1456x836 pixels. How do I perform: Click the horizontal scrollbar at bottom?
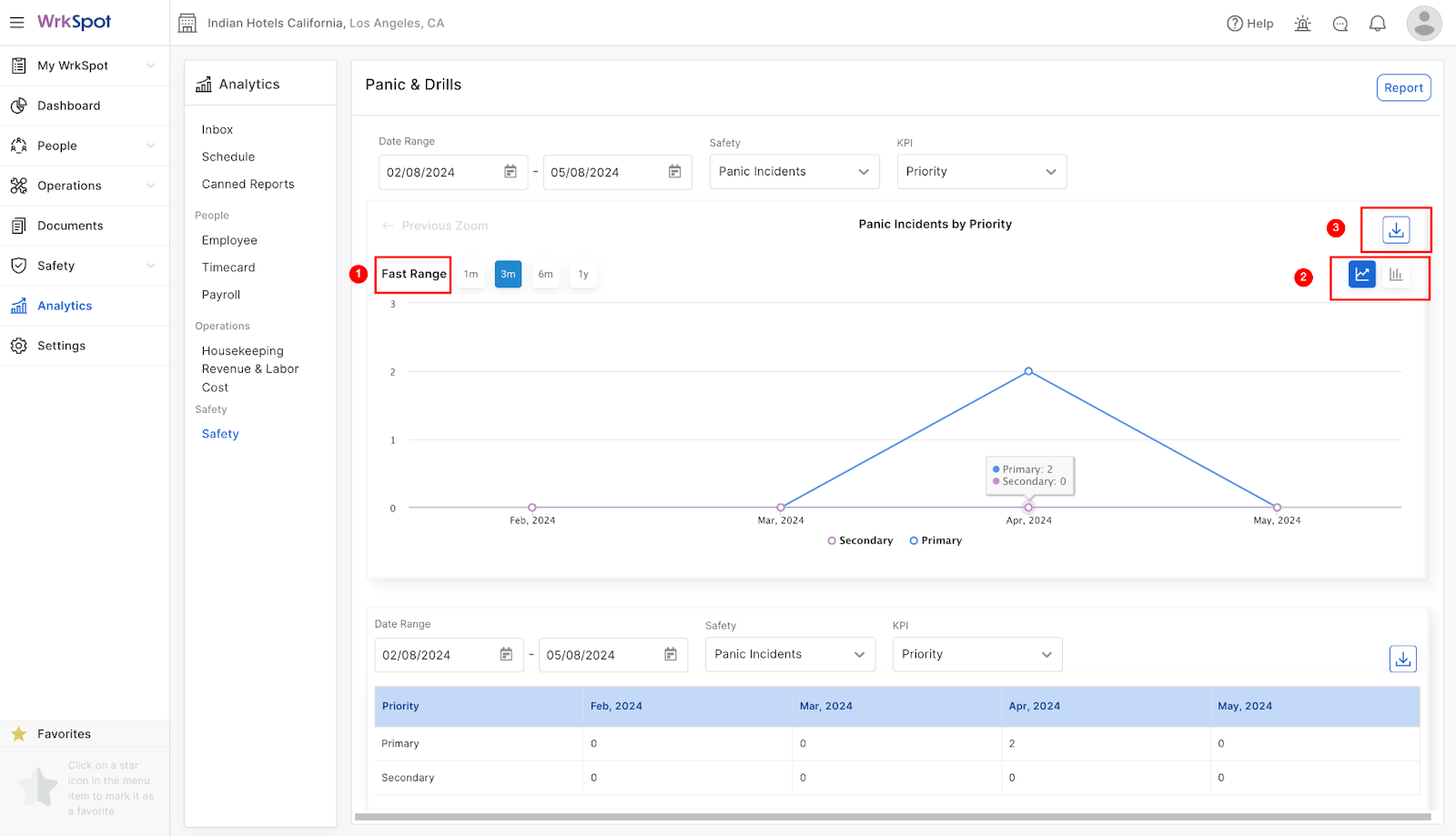click(893, 817)
